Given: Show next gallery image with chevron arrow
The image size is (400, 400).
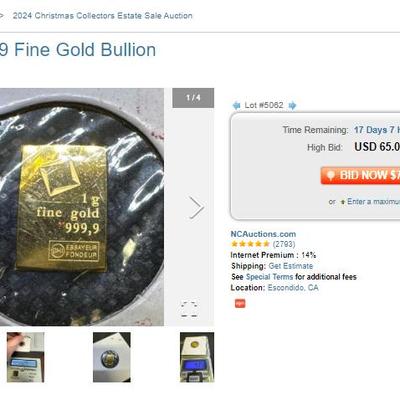Looking at the screenshot, I should pos(196,207).
